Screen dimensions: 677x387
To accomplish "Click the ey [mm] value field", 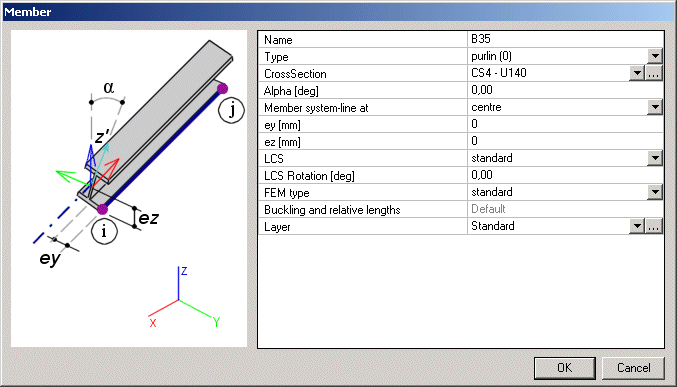I will tap(565, 124).
